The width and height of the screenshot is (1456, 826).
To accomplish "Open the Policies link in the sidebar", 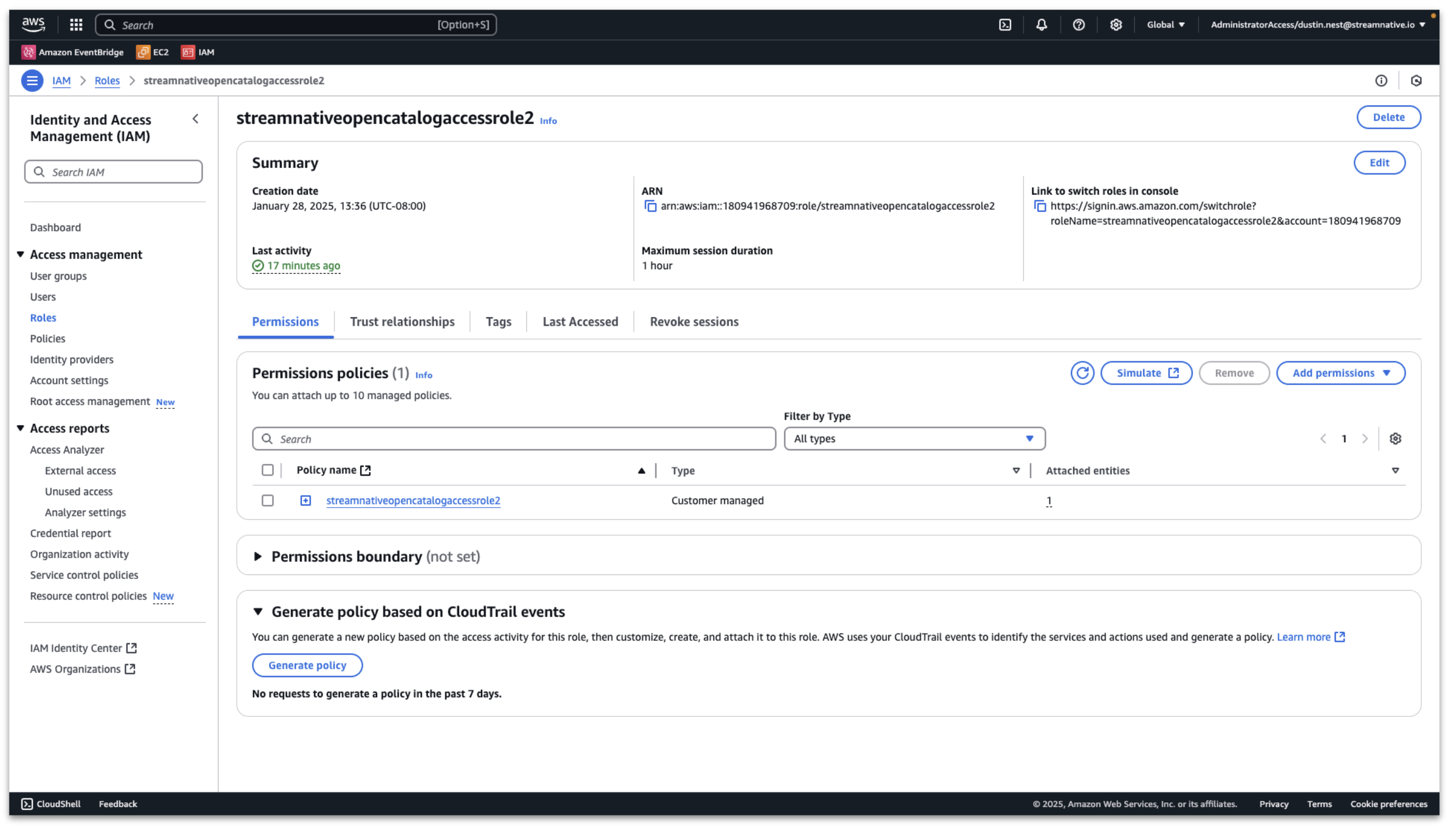I will 48,339.
